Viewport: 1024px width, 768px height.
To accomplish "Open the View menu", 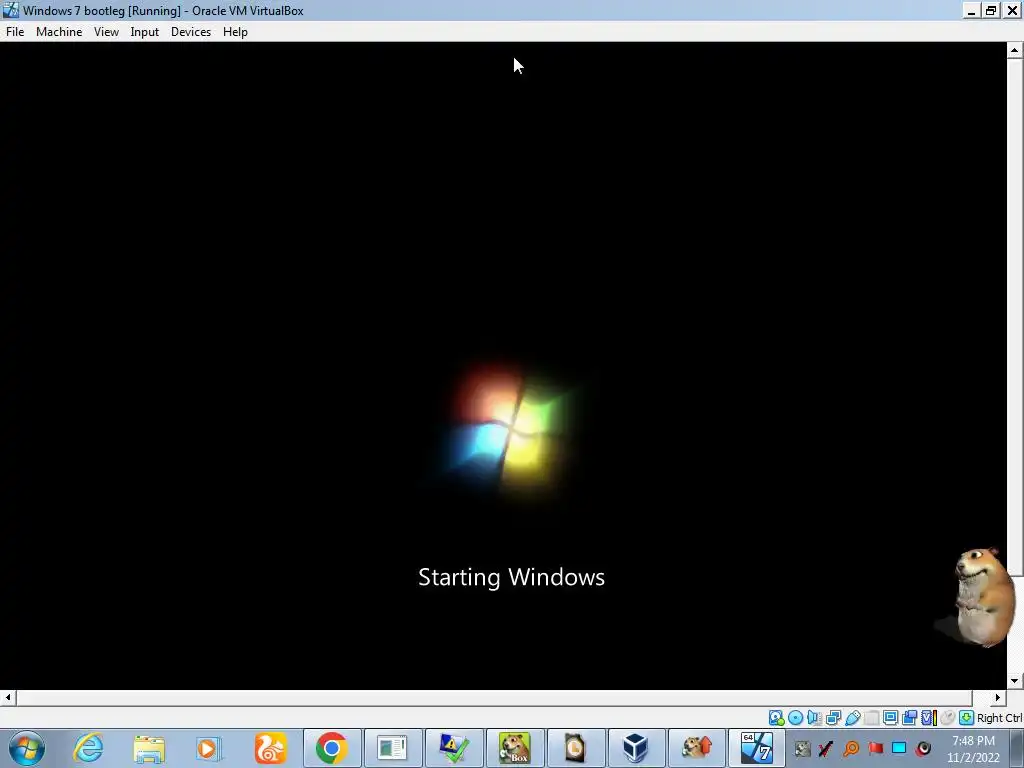I will pos(106,32).
